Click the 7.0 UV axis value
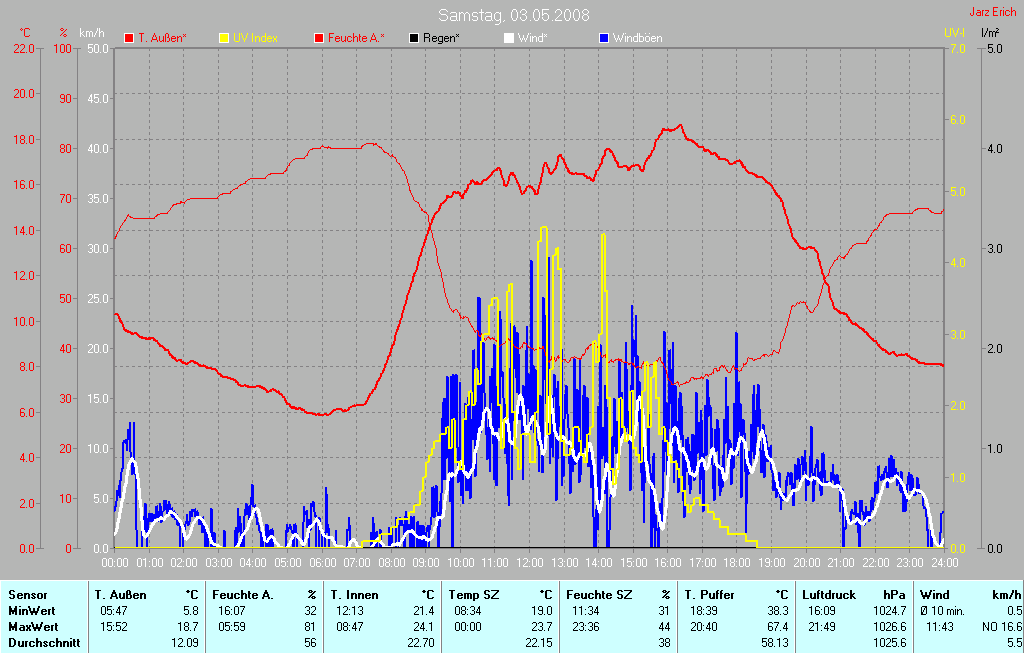This screenshot has height=653, width=1024. (957, 48)
